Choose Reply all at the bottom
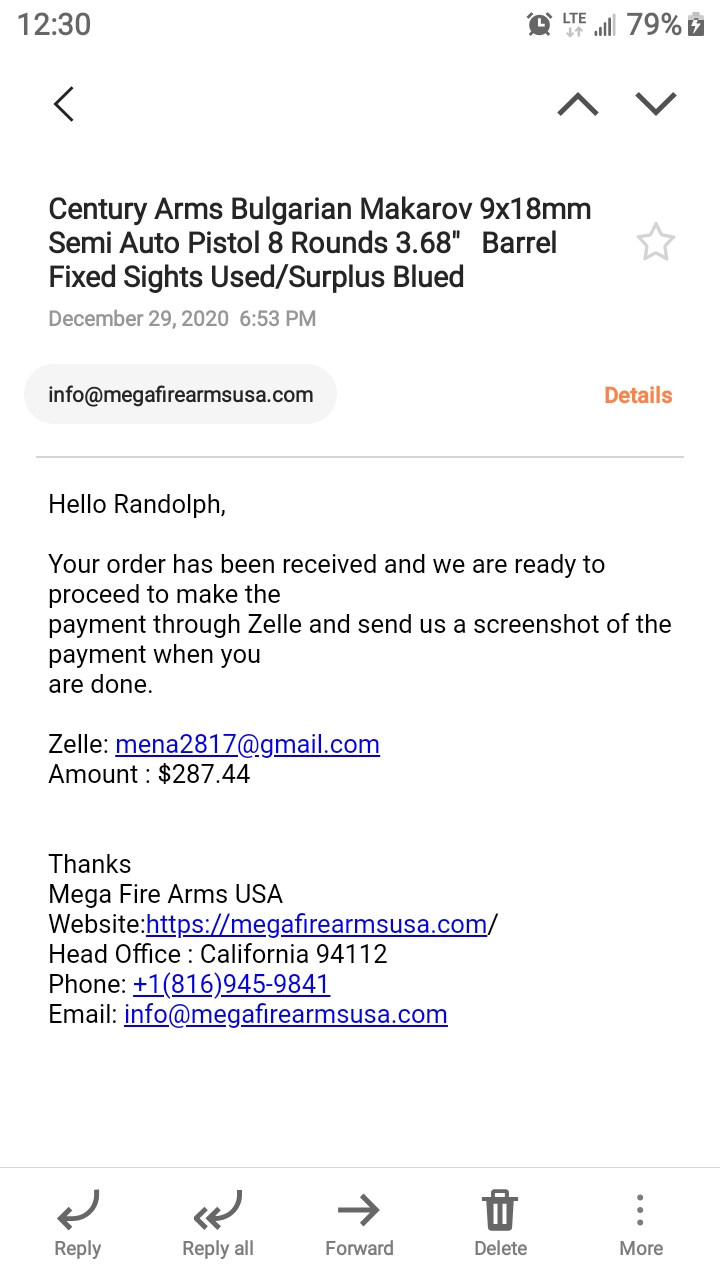 coord(218,1224)
